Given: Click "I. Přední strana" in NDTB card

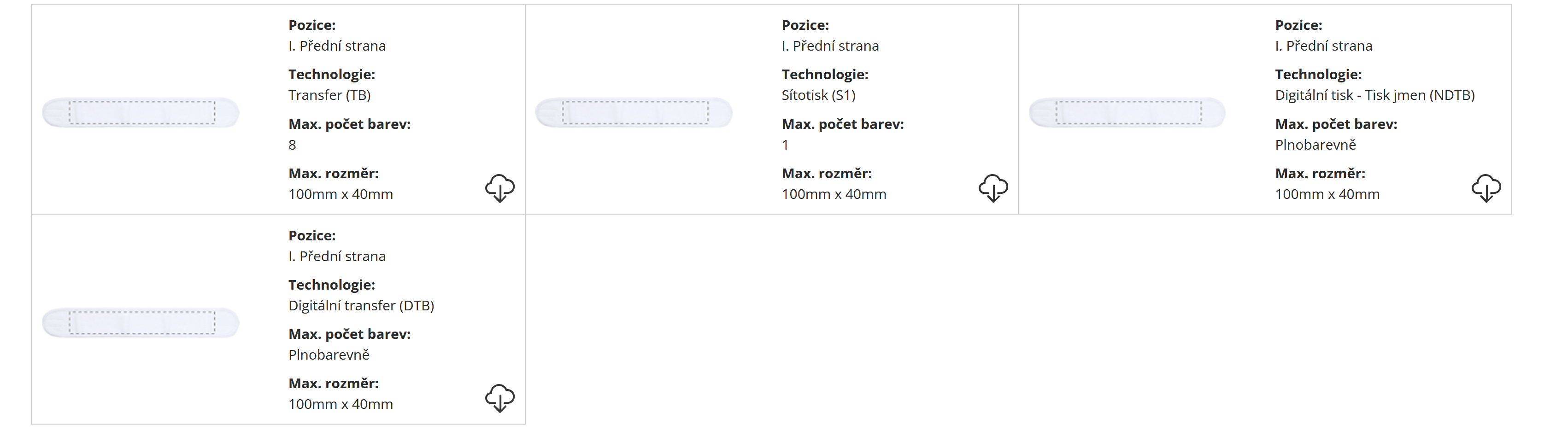Looking at the screenshot, I should coord(1323,46).
